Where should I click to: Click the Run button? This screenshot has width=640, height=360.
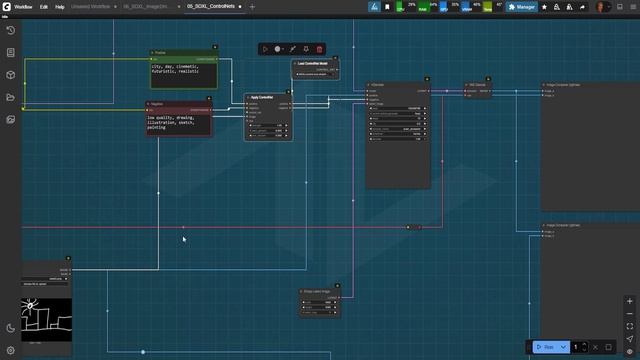tap(545, 347)
